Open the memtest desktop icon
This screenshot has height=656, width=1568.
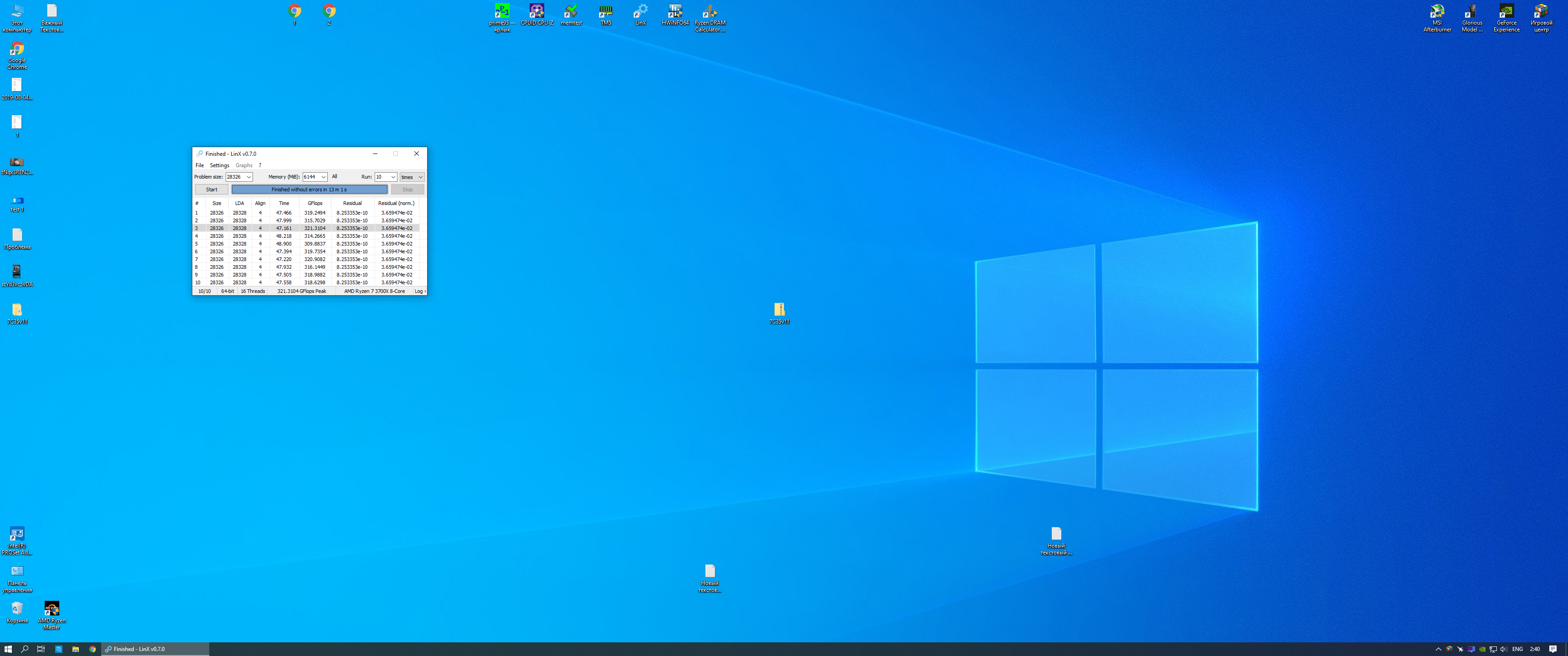click(x=571, y=12)
